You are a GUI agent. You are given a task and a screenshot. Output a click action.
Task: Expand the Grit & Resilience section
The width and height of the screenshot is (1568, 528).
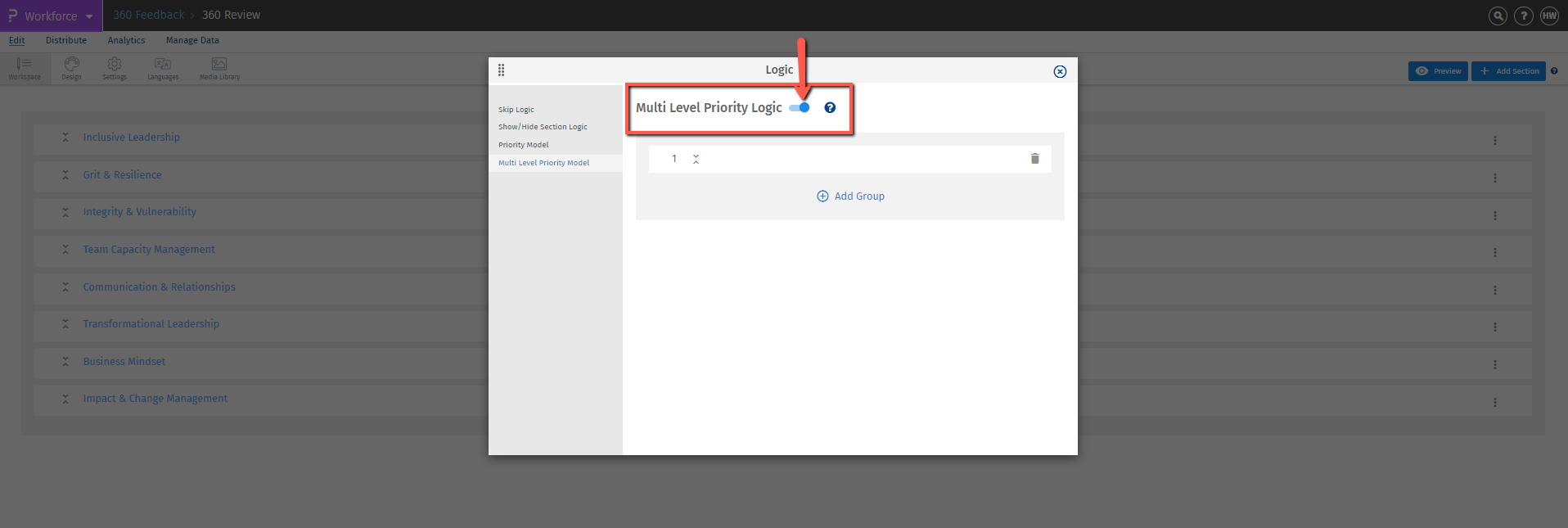[65, 175]
